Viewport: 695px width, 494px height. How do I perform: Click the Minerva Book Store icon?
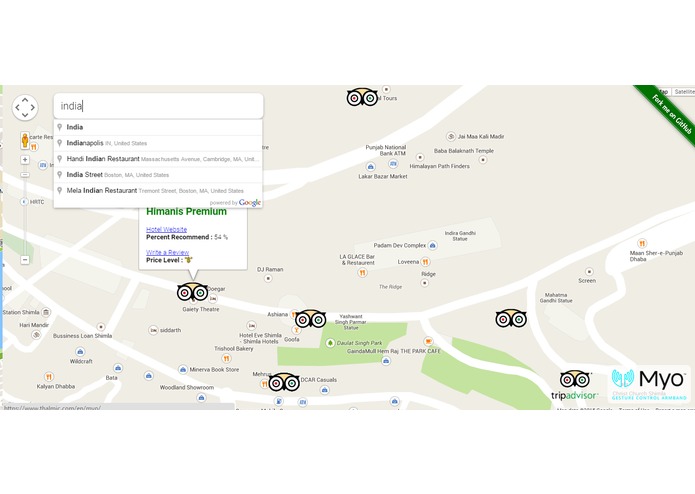(183, 370)
